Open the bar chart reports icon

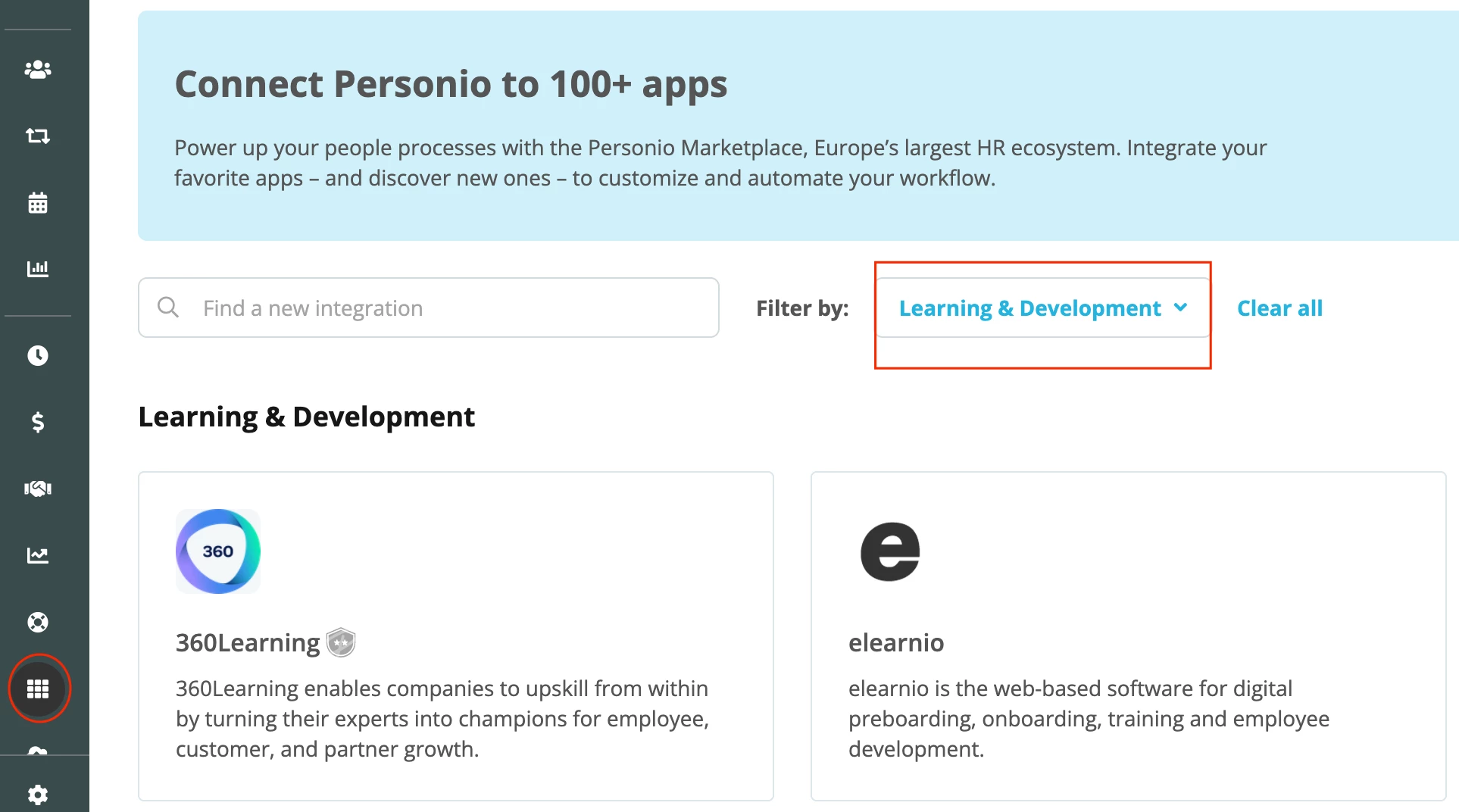[x=38, y=268]
